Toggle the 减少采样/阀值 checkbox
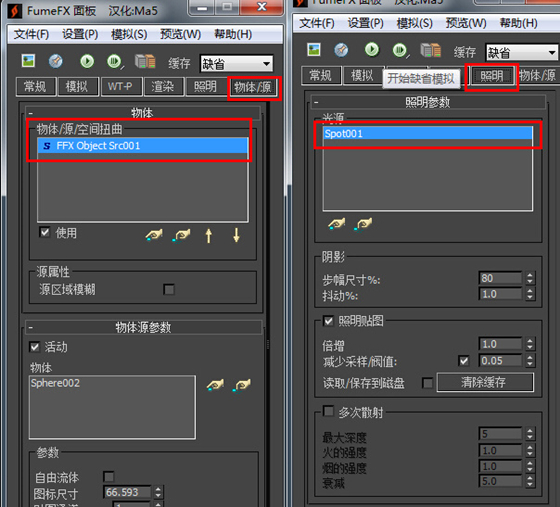 point(464,361)
